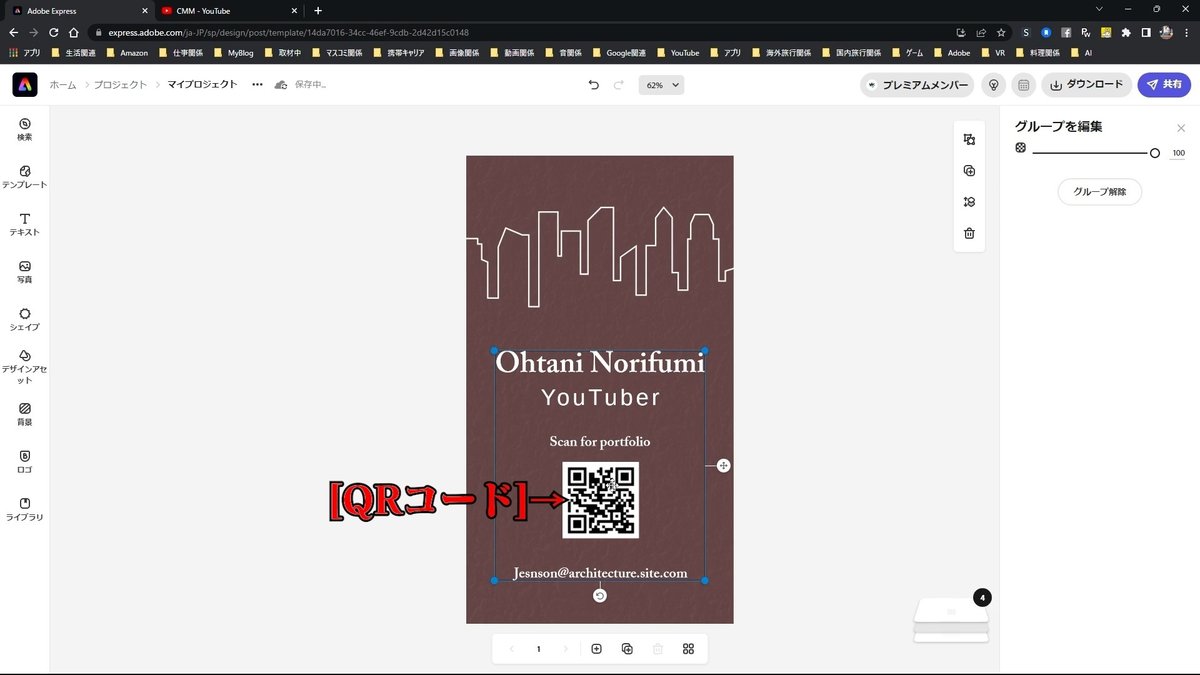Open the Amazon bookmark folder
The height and width of the screenshot is (675, 1200).
127,52
